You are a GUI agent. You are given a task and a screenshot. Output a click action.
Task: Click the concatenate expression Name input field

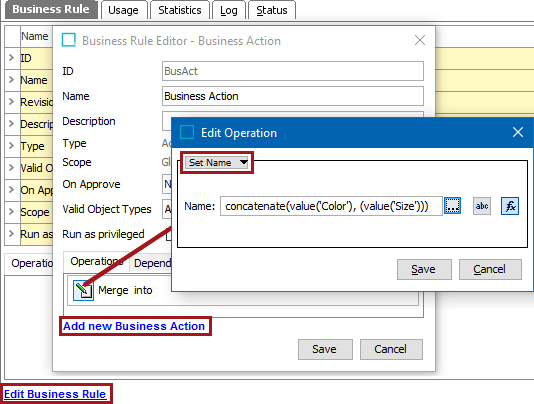point(331,206)
